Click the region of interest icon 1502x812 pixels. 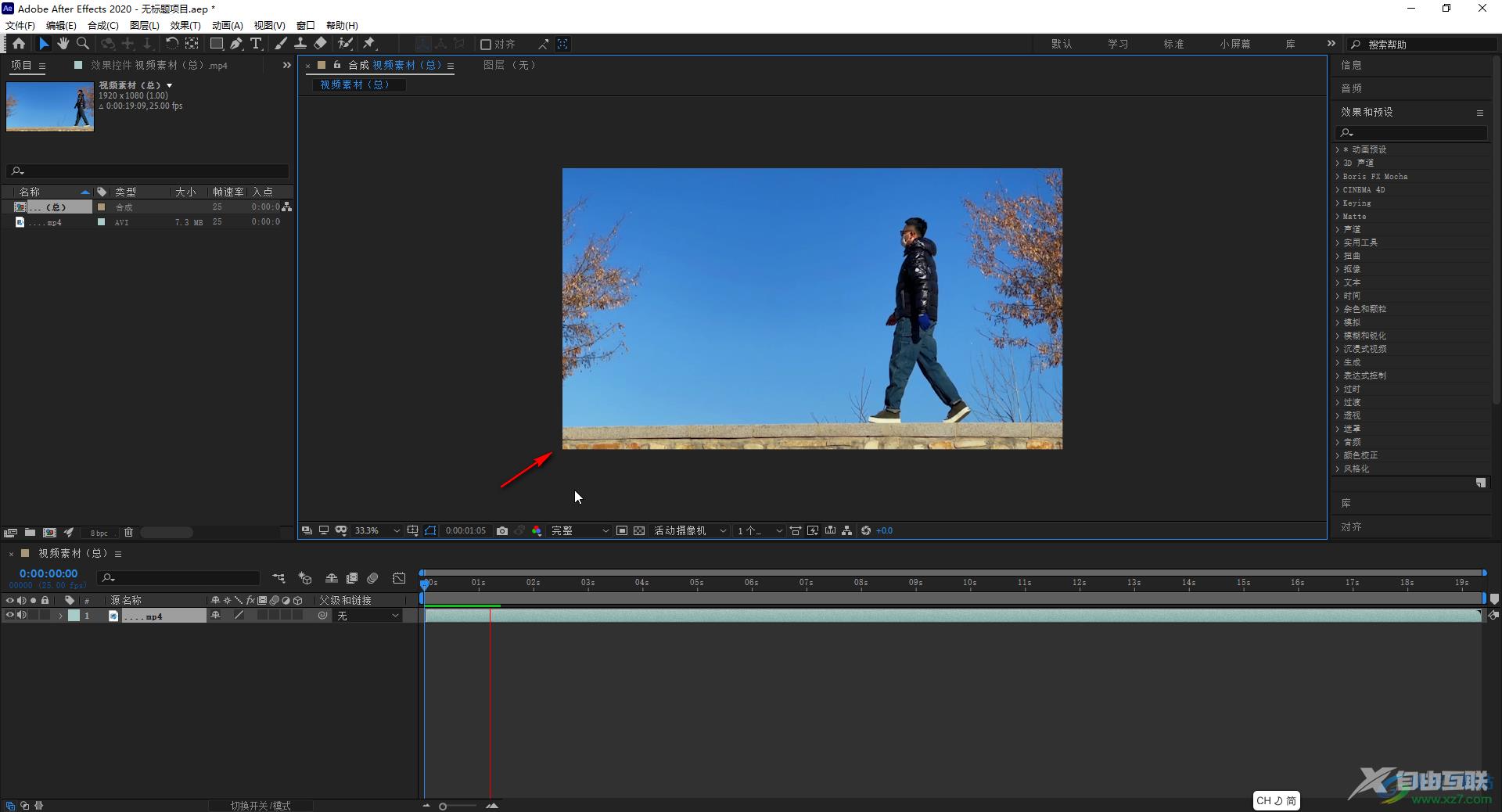tap(622, 530)
